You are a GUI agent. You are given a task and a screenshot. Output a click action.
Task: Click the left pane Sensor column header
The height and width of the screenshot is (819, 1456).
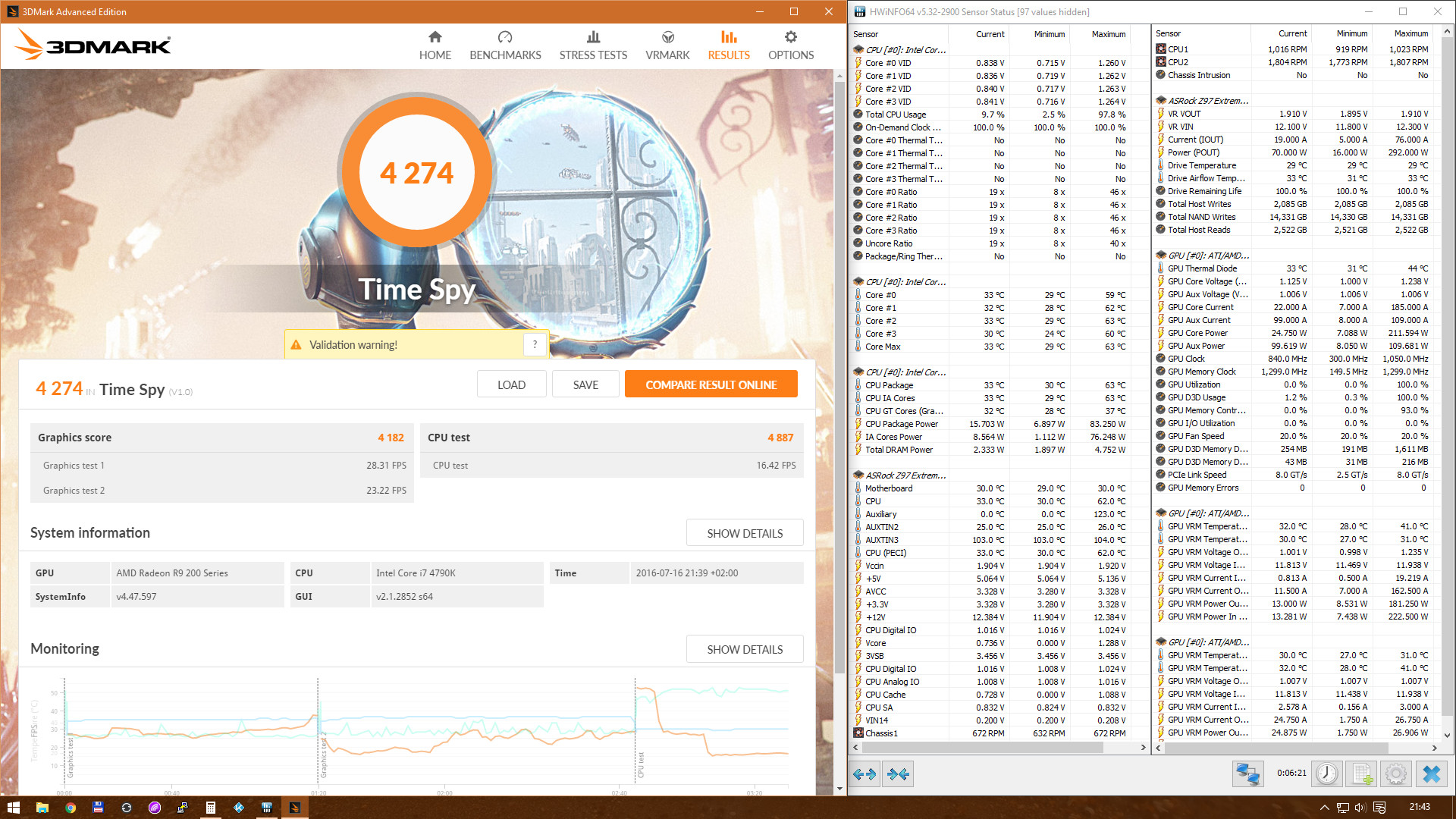pos(899,34)
